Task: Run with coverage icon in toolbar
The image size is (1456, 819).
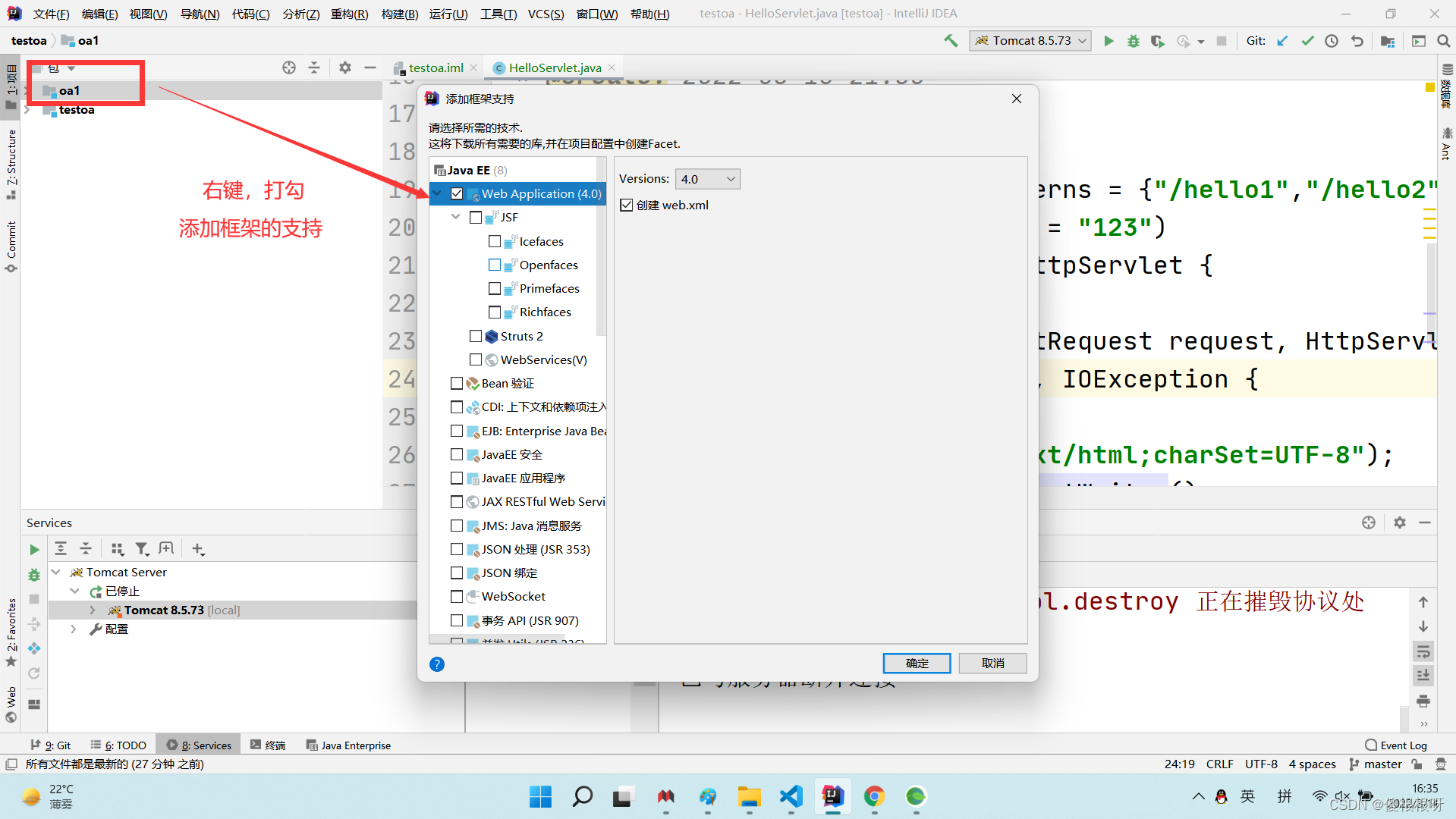Action: tap(1158, 41)
